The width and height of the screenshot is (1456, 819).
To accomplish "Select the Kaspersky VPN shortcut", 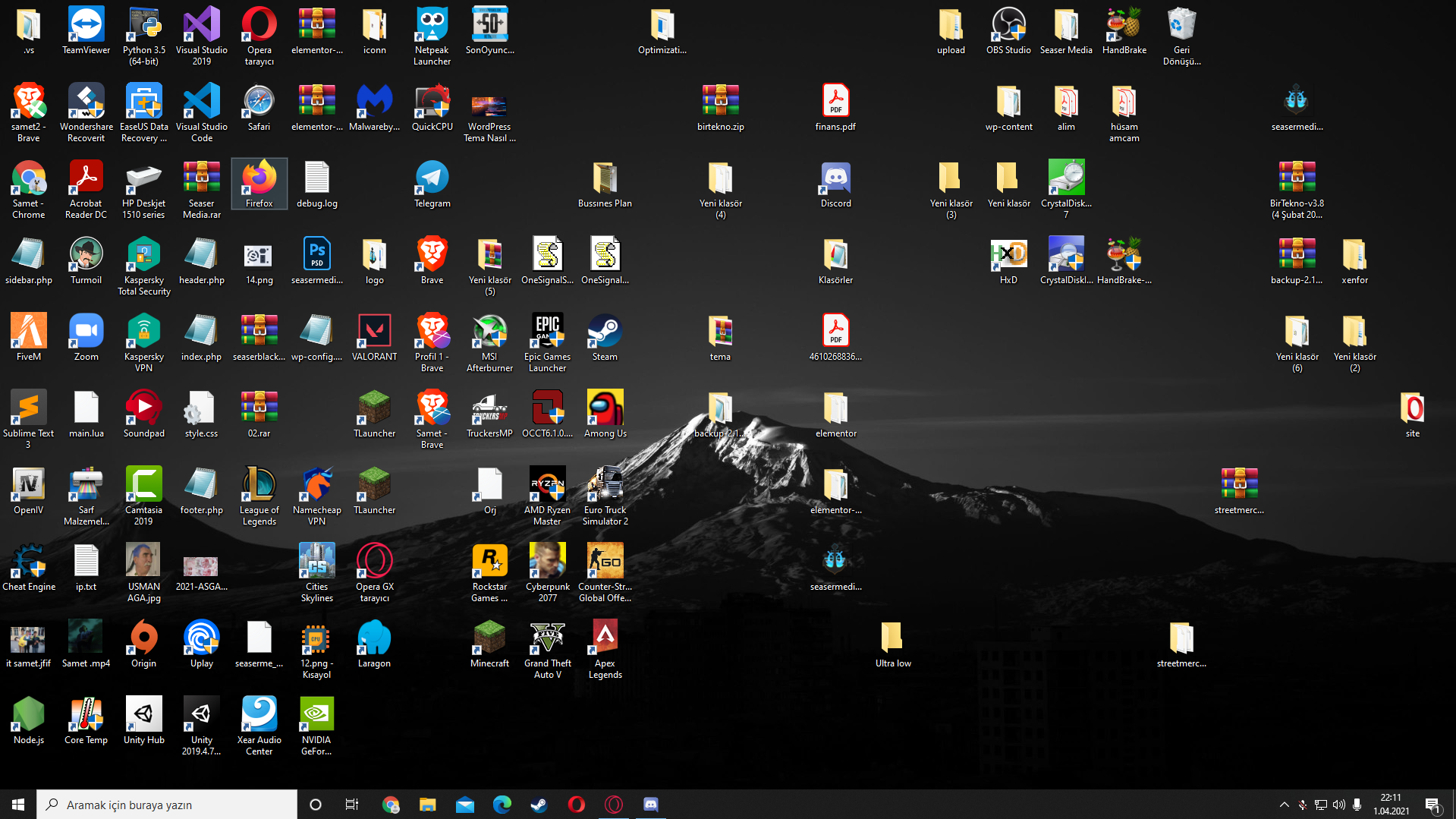I will pos(143,343).
